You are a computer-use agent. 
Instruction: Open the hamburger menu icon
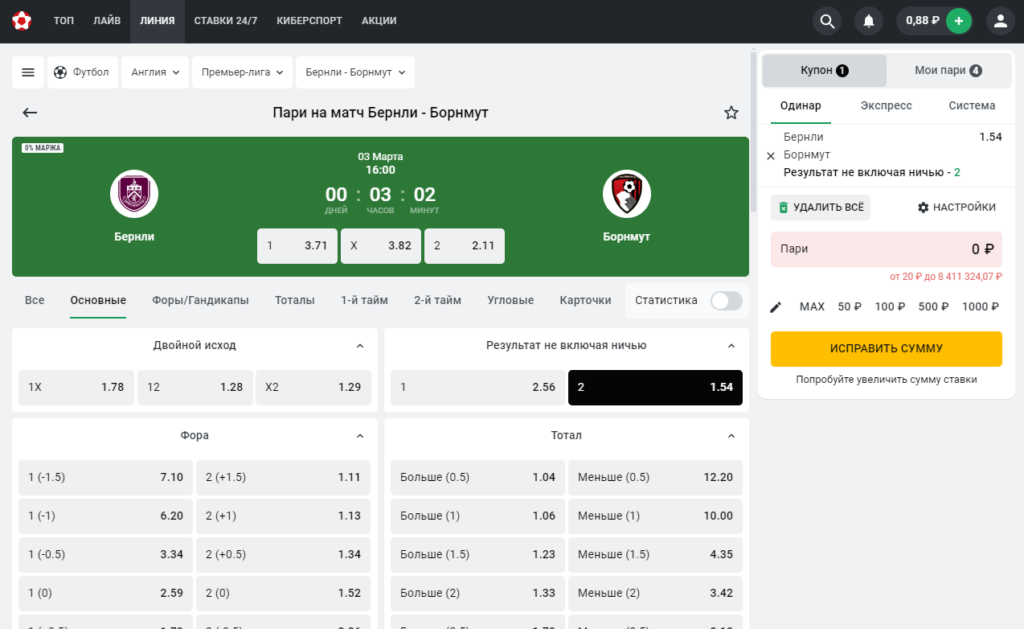(x=28, y=72)
